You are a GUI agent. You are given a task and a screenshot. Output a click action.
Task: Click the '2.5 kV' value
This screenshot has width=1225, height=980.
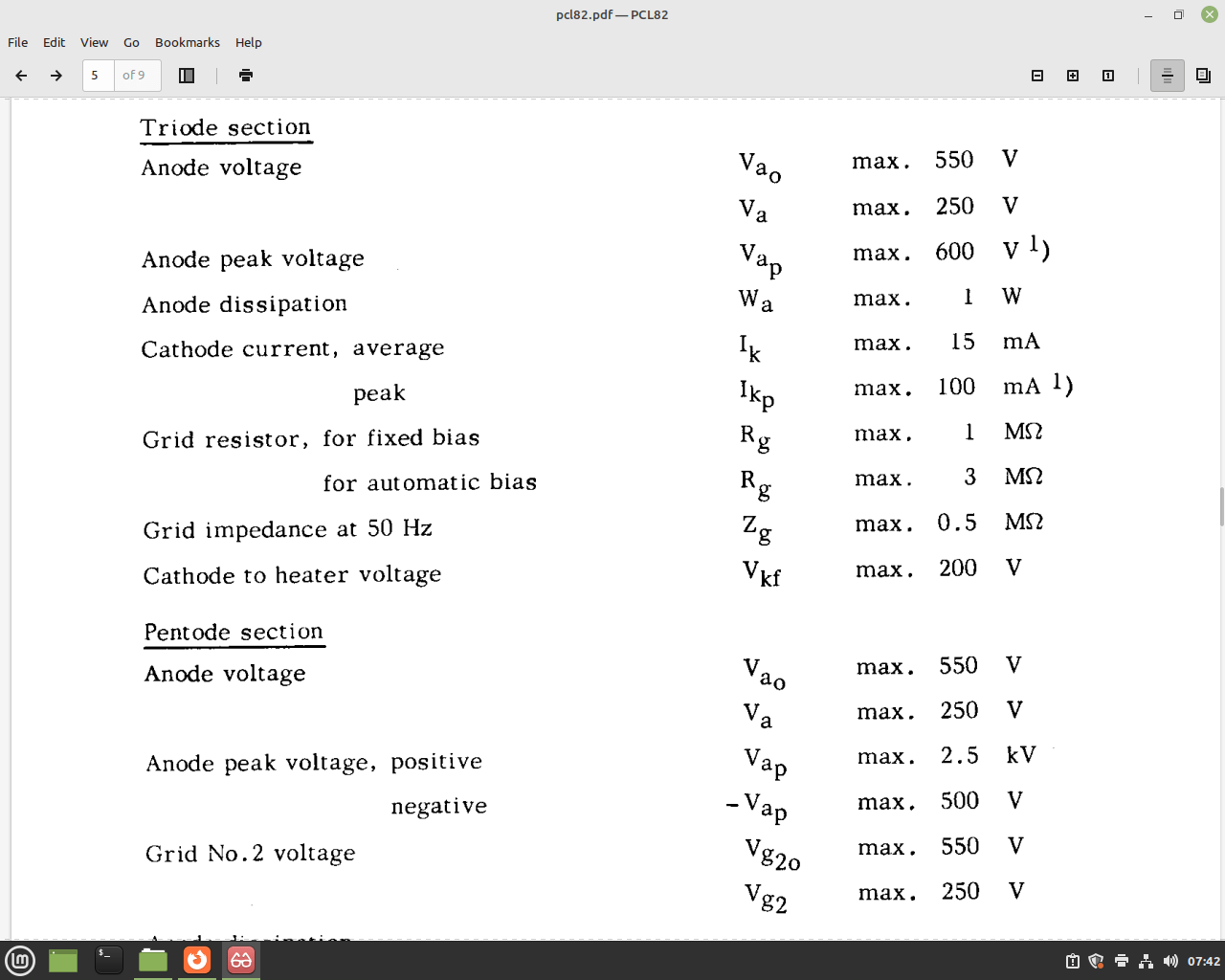(x=988, y=755)
